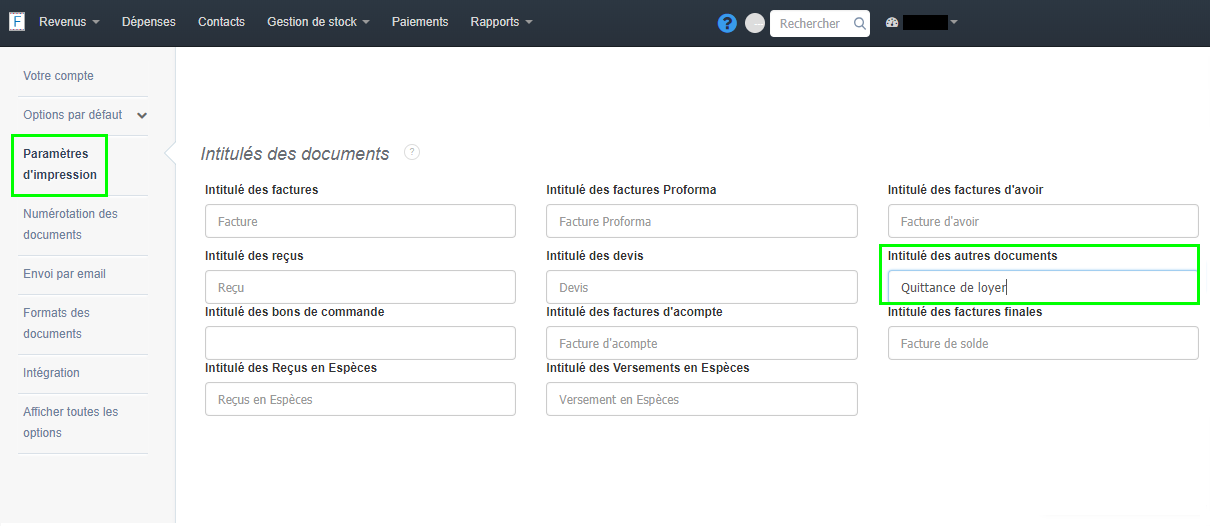Click the Intitulés des documents heading
1210x526 pixels.
pyautogui.click(x=295, y=154)
